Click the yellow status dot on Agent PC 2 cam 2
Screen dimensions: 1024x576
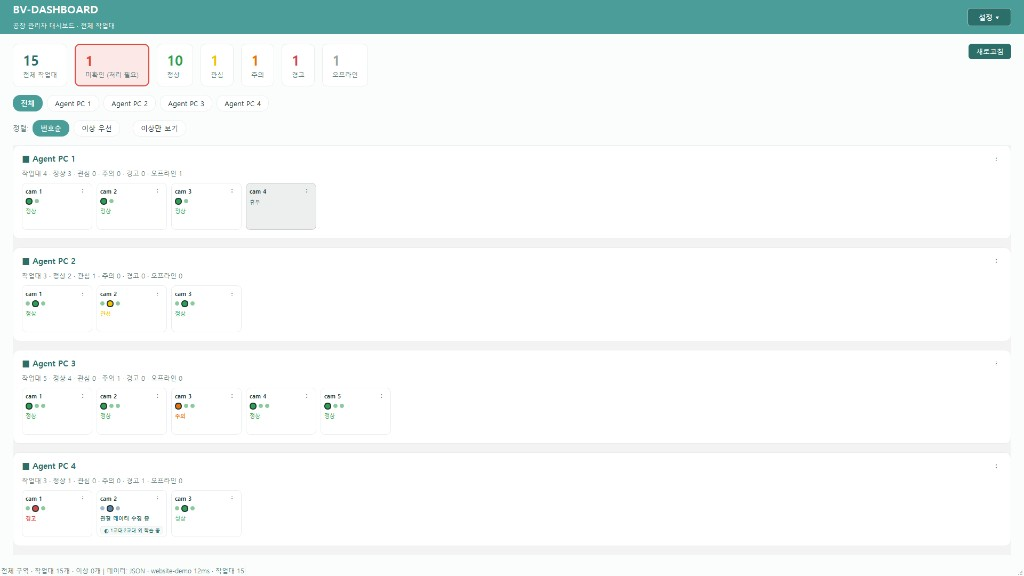tap(110, 304)
